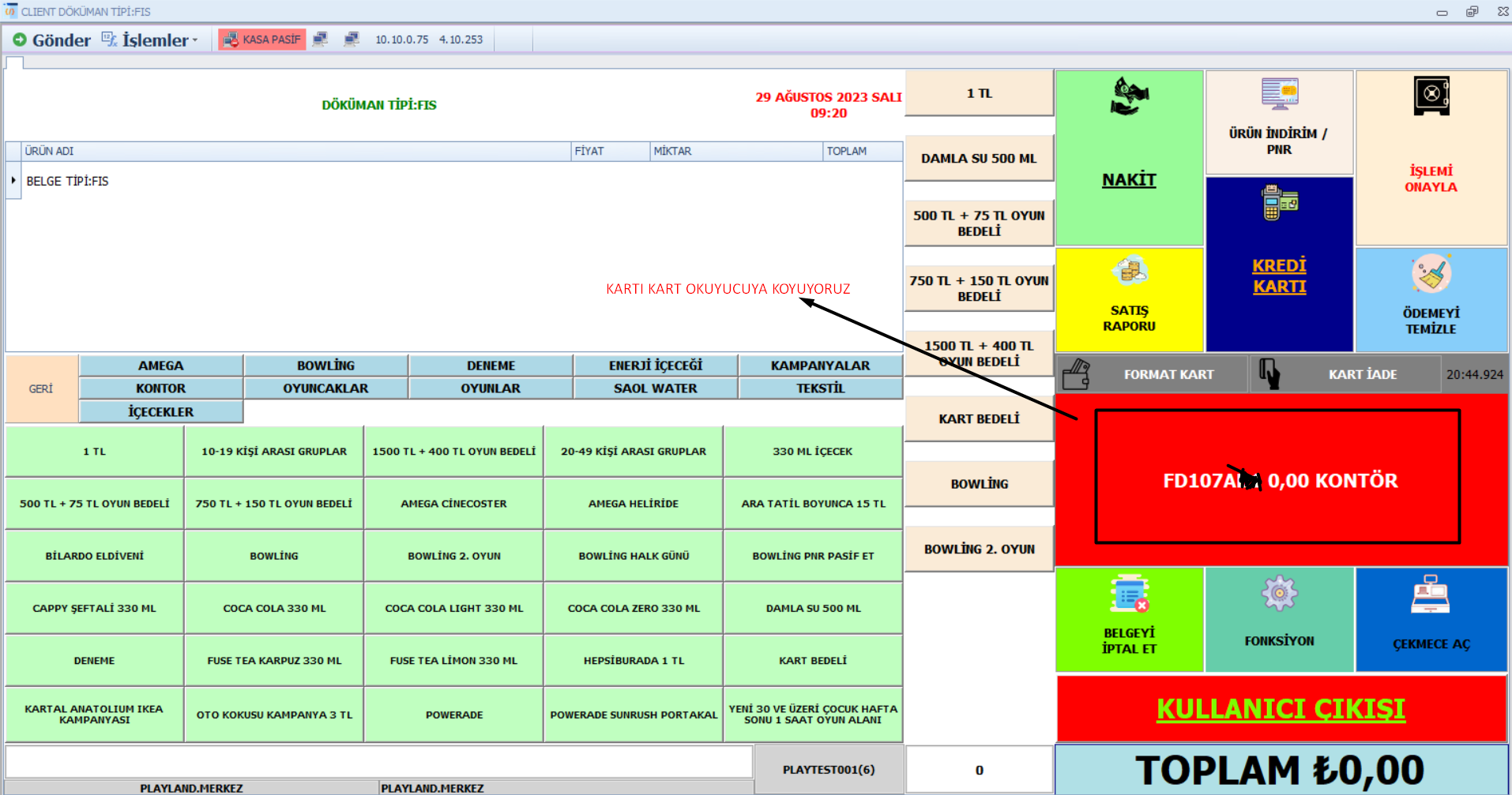Select the BOWLİNG category tab

[x=325, y=366]
